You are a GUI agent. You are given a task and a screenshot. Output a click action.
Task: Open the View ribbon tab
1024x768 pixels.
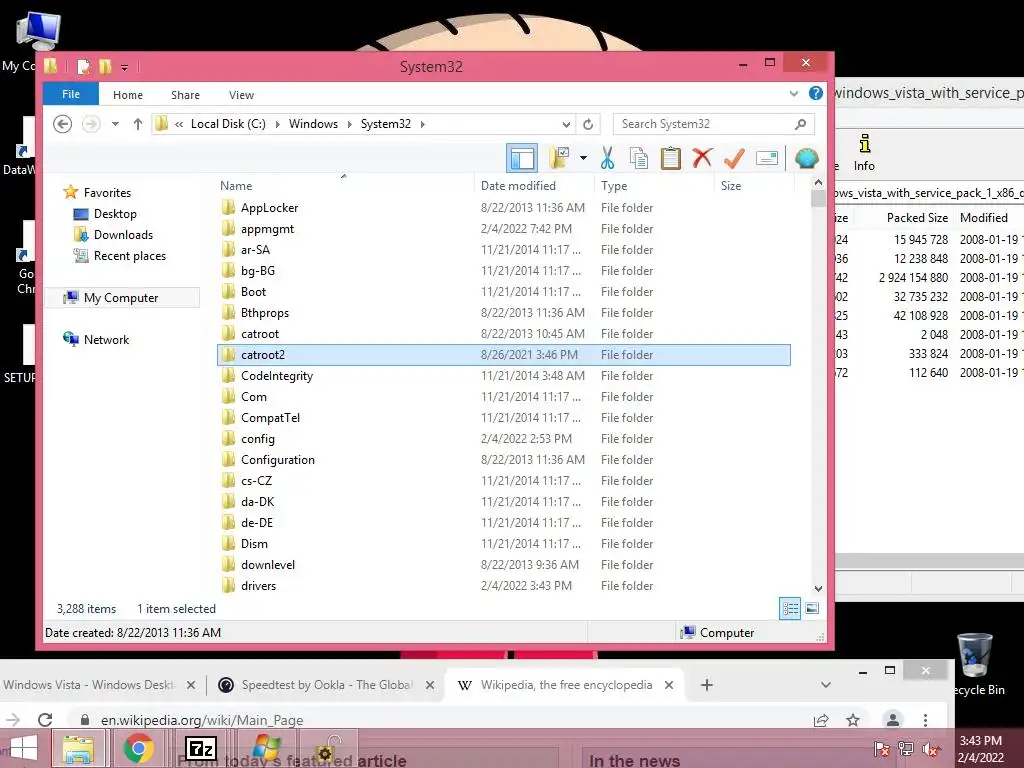[241, 95]
